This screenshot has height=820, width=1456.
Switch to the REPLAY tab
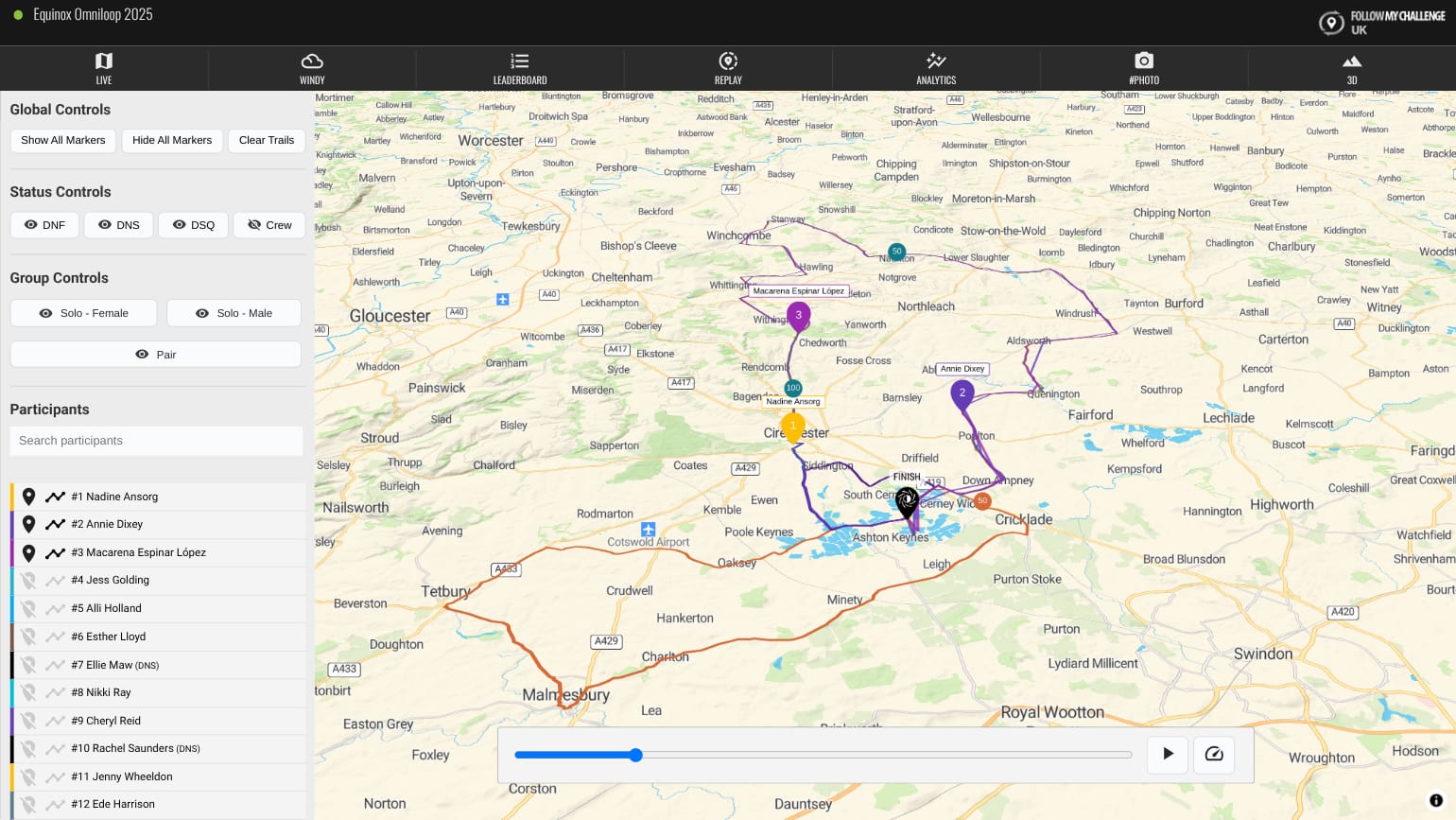click(728, 68)
